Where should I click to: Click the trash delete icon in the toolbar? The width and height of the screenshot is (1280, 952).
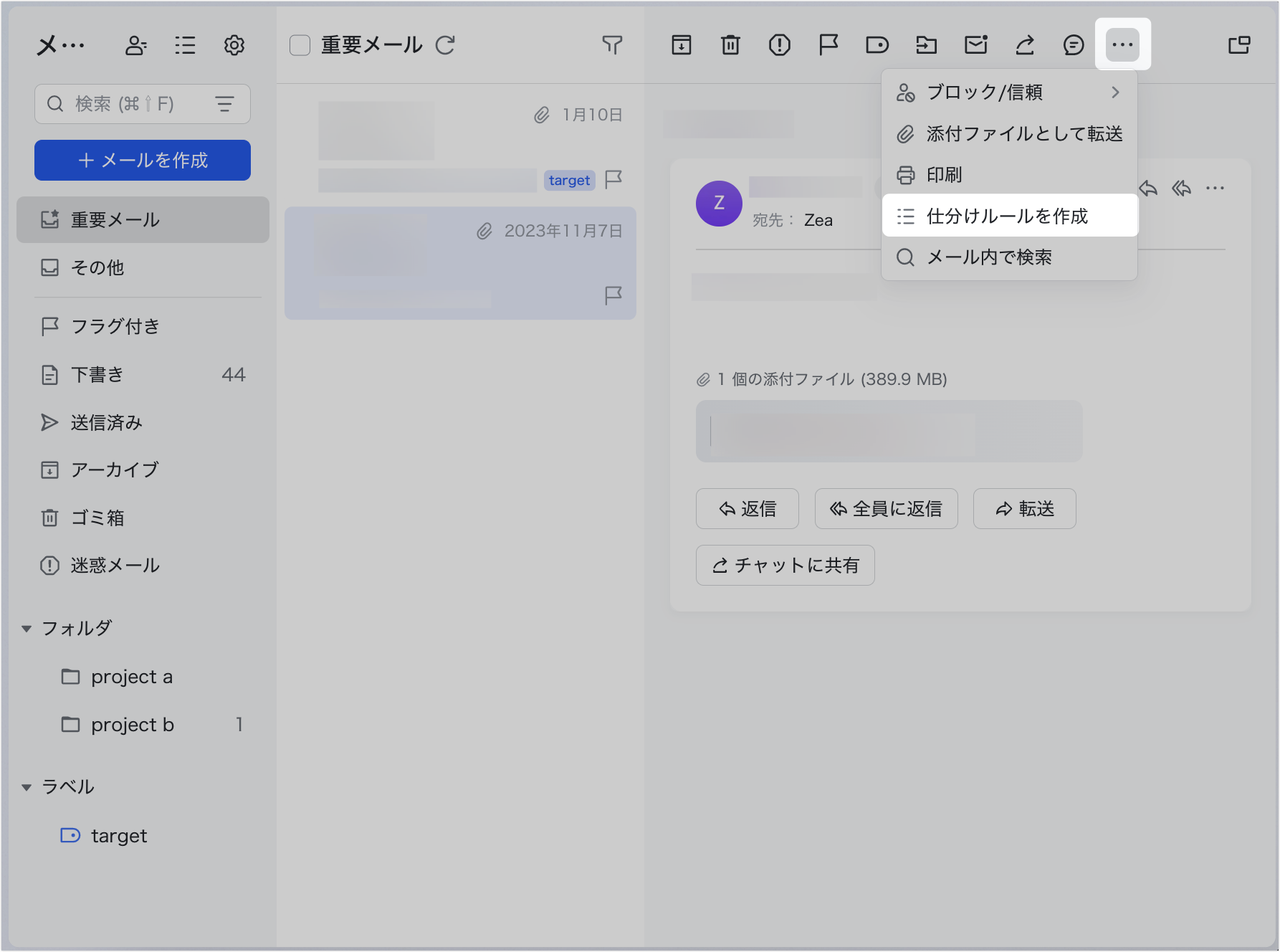[x=730, y=45]
